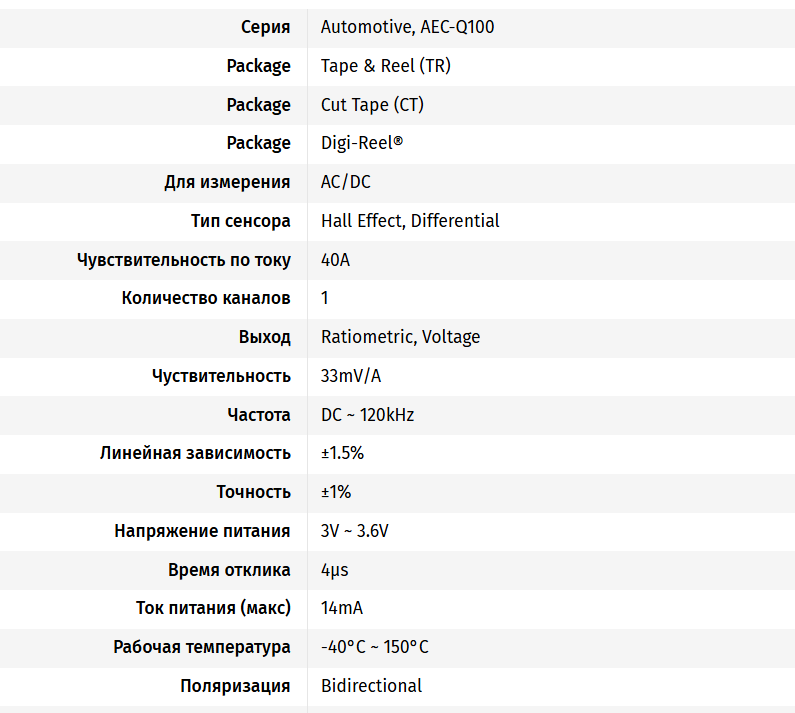Select the "3V ~ 3.6V" supply voltage value

354,531
